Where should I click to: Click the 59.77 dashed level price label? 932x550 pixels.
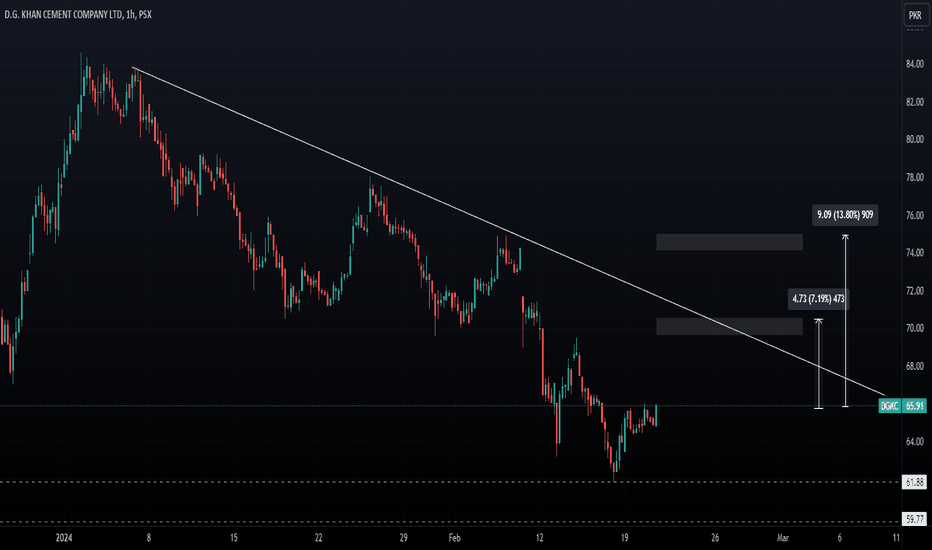click(914, 520)
